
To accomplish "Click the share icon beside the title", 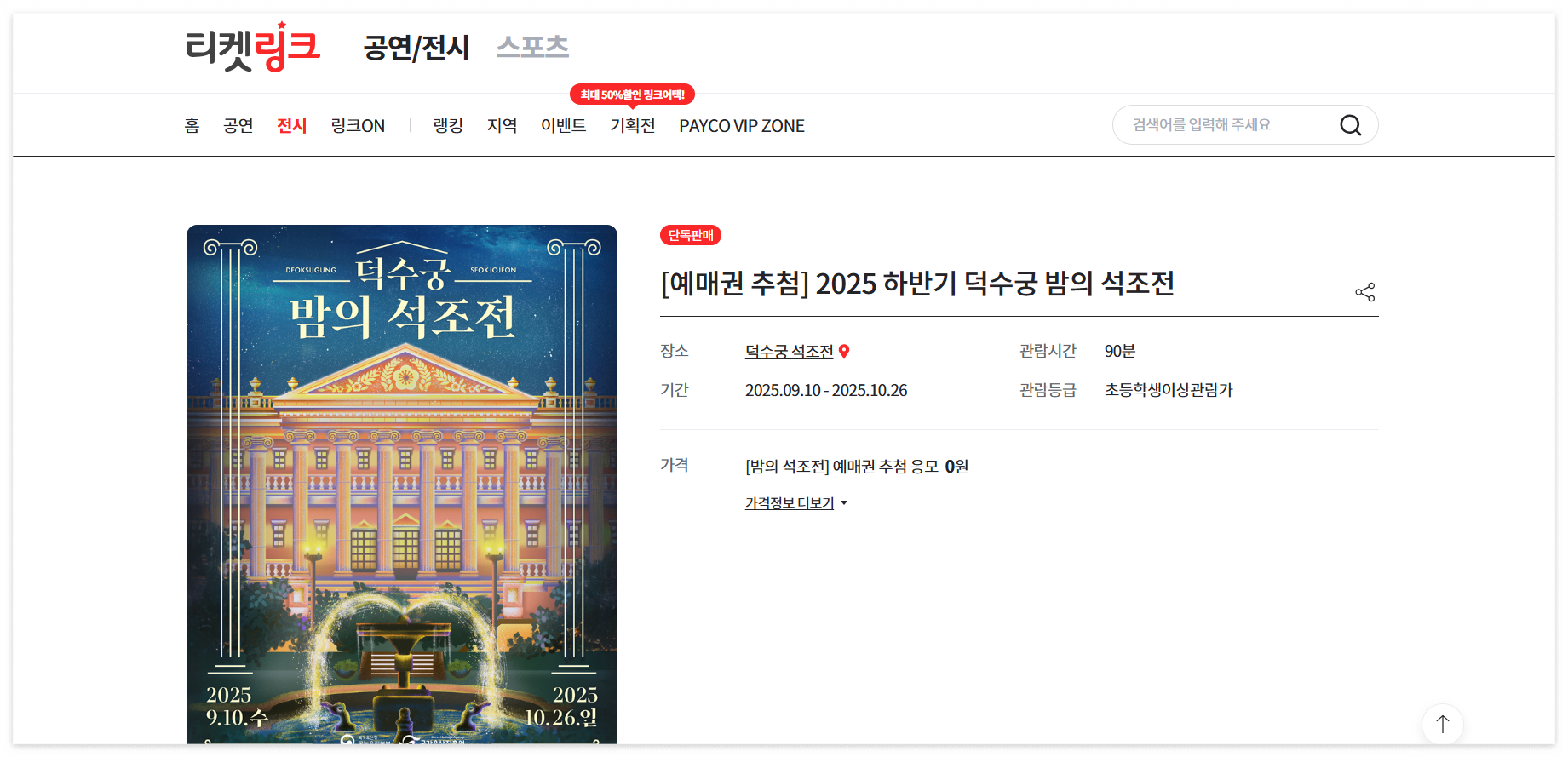I will tap(1365, 292).
